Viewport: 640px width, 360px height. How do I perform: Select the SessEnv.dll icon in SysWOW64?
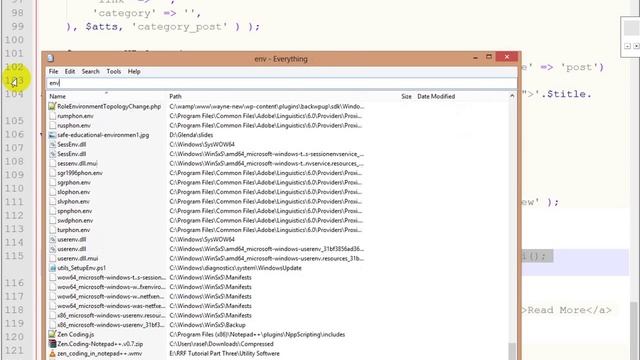52,144
